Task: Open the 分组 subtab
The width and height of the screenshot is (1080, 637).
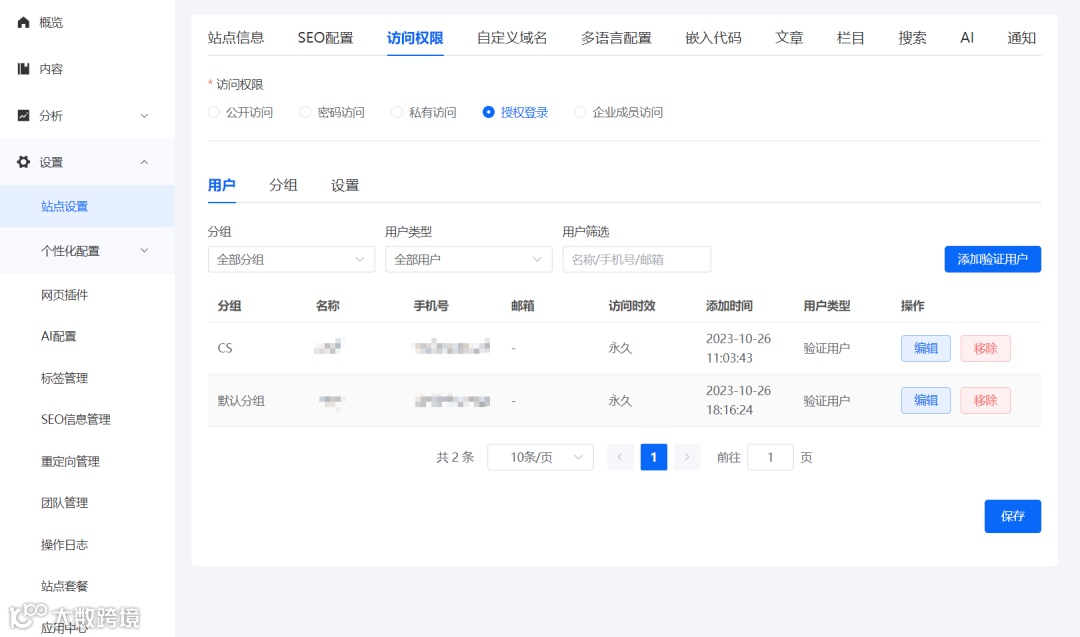Action: [x=283, y=185]
